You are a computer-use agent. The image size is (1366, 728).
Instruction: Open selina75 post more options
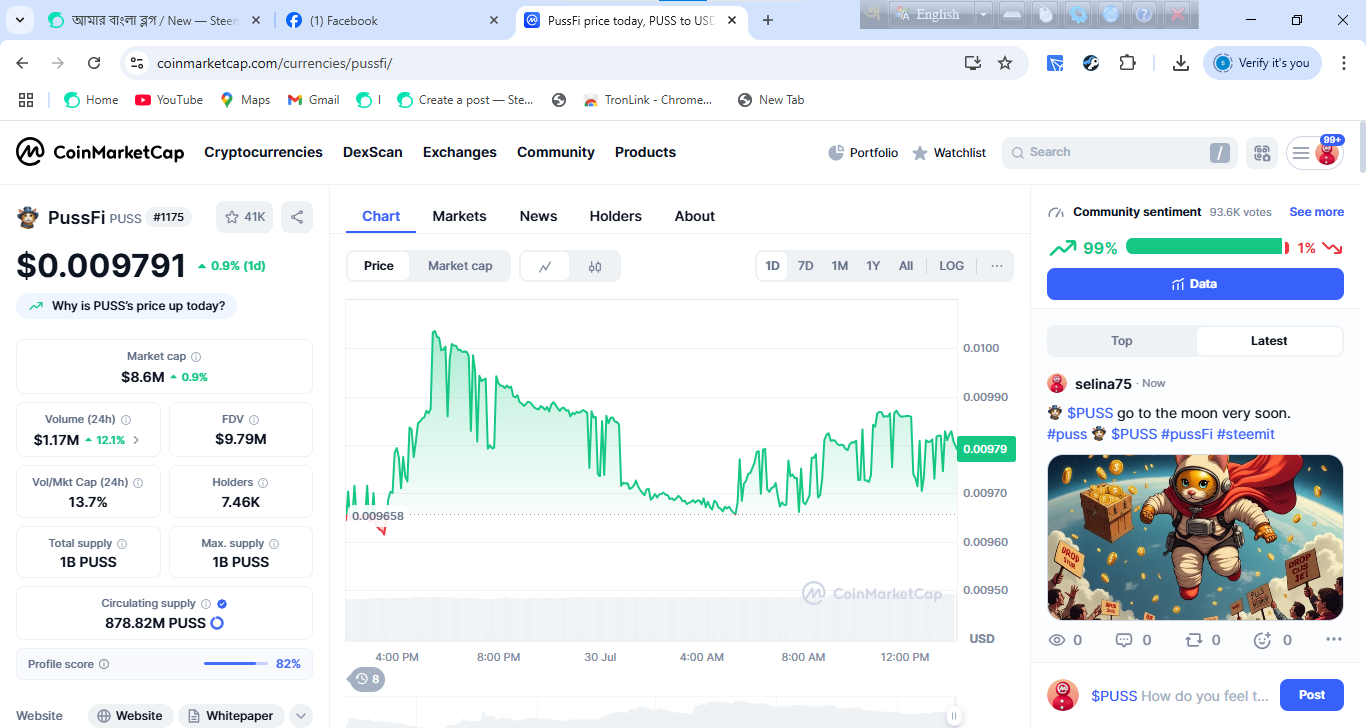coord(1333,640)
